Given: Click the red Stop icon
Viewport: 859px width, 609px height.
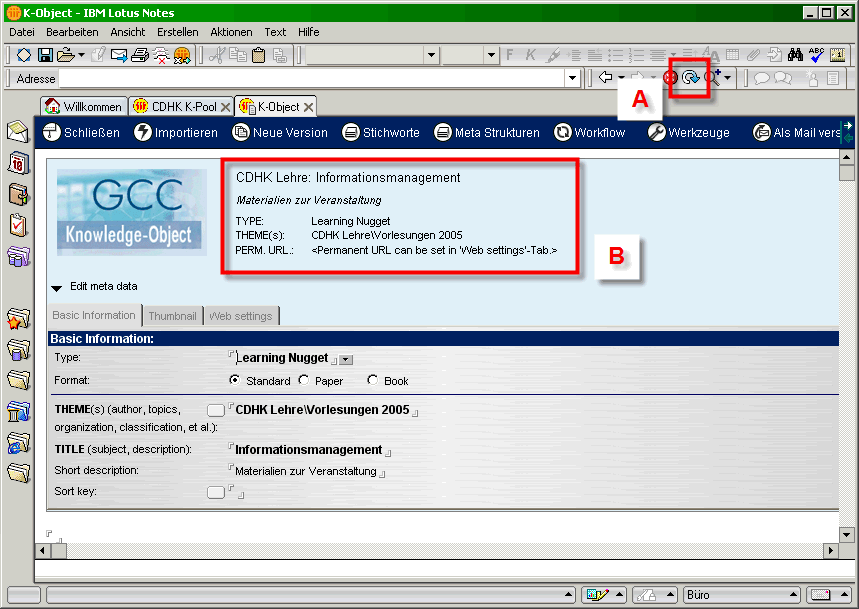Looking at the screenshot, I should pyautogui.click(x=671, y=78).
